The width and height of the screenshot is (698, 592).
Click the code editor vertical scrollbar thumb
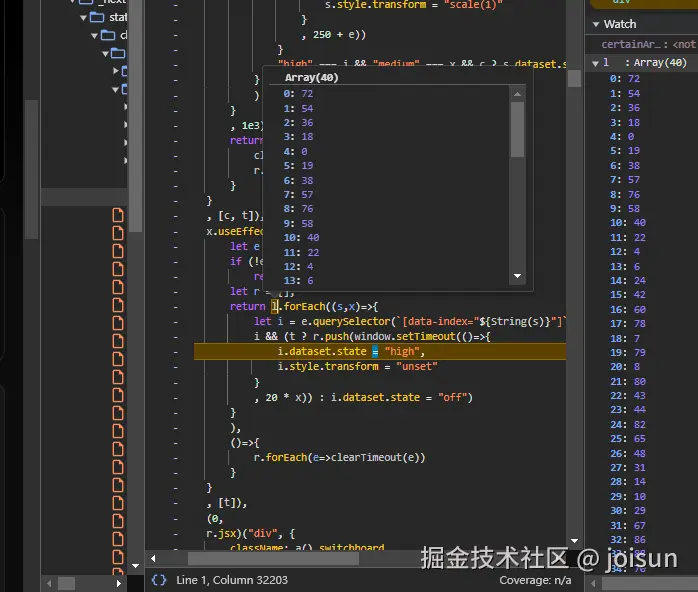point(574,79)
